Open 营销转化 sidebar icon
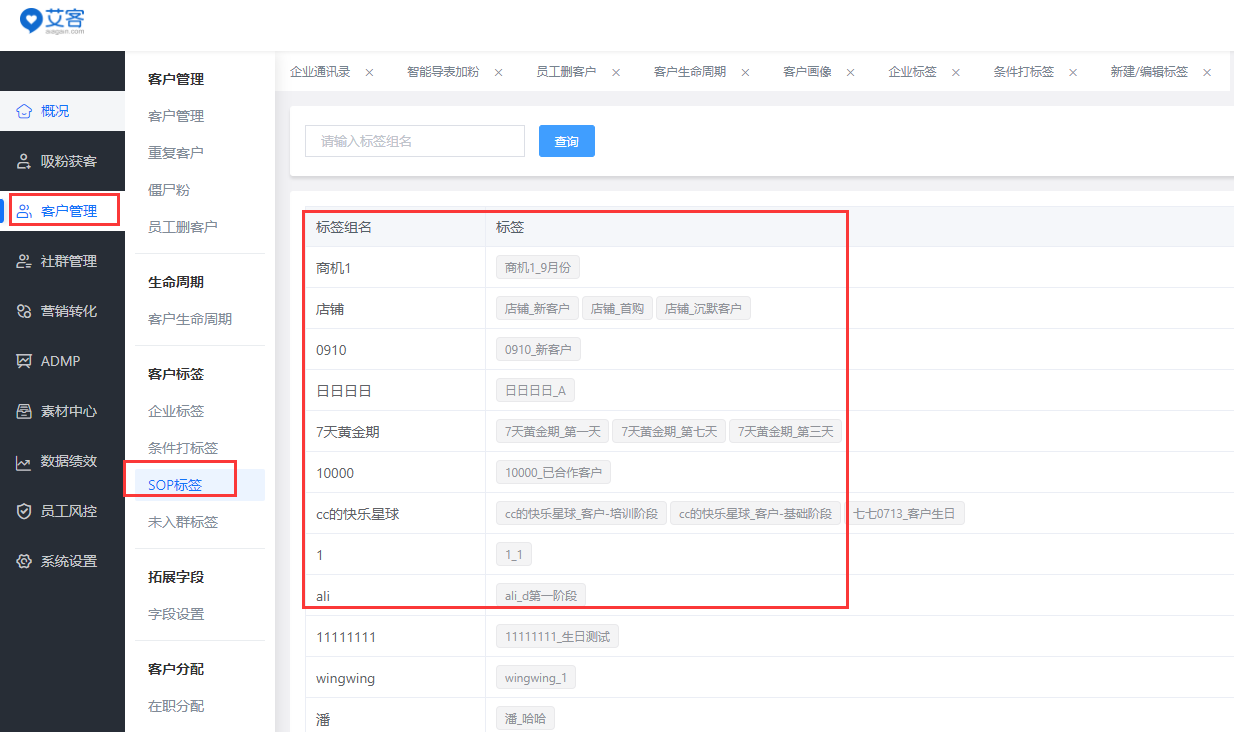This screenshot has width=1234, height=732. 24,311
